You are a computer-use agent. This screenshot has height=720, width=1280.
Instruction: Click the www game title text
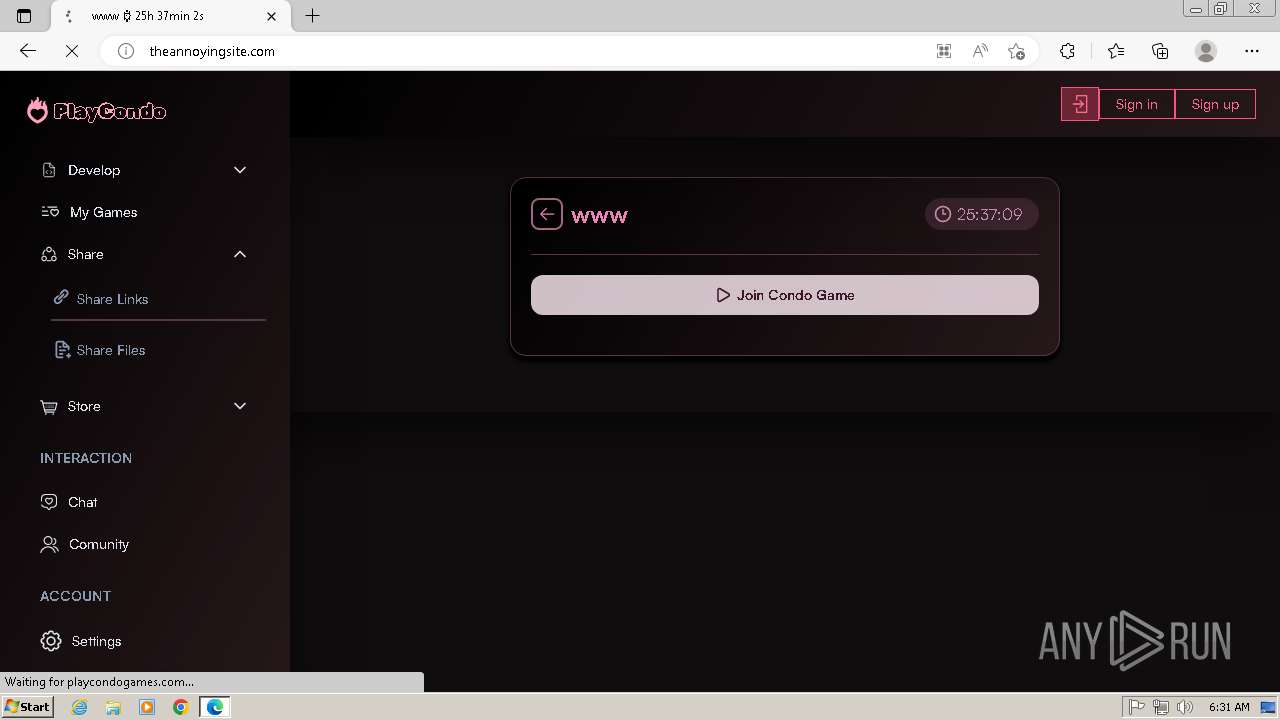599,215
